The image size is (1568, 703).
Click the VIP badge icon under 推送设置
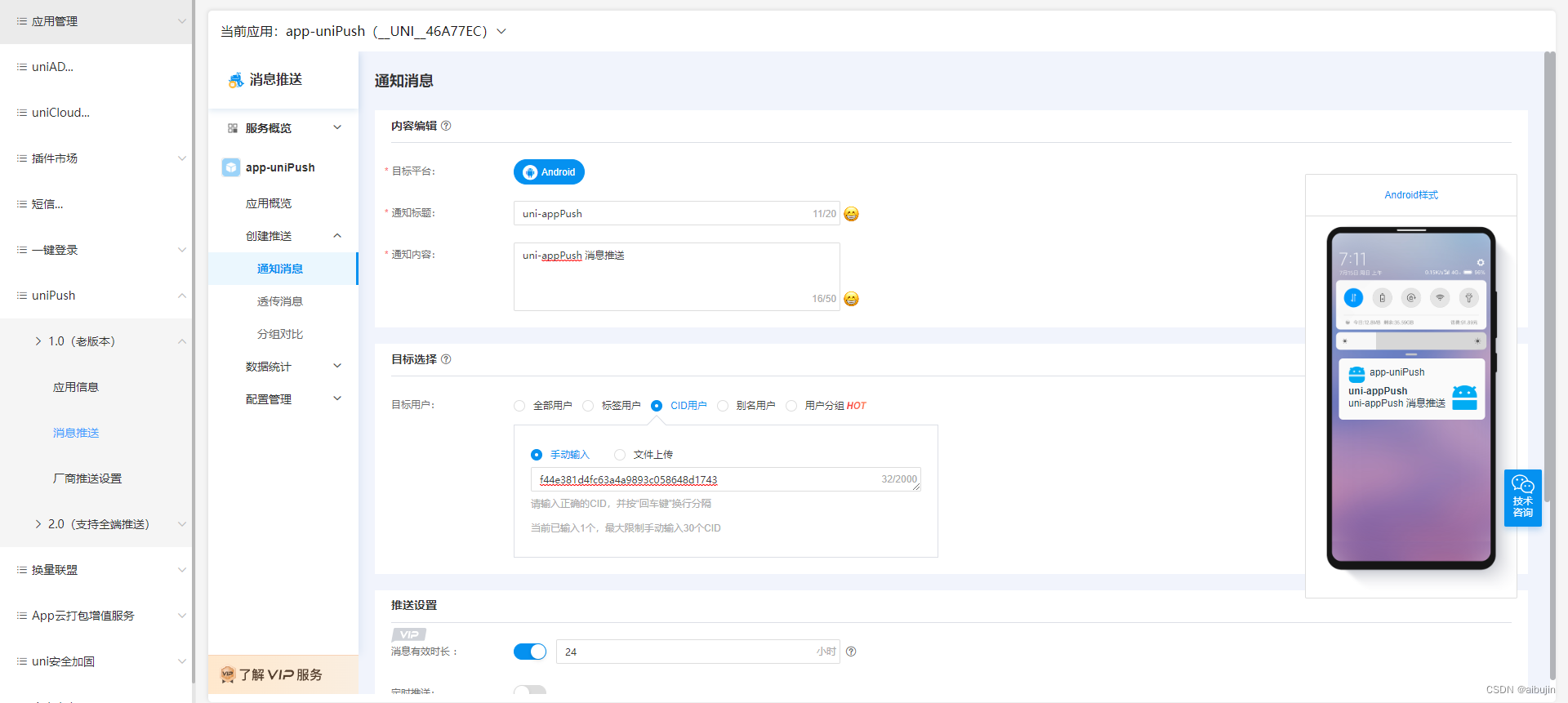(x=409, y=634)
